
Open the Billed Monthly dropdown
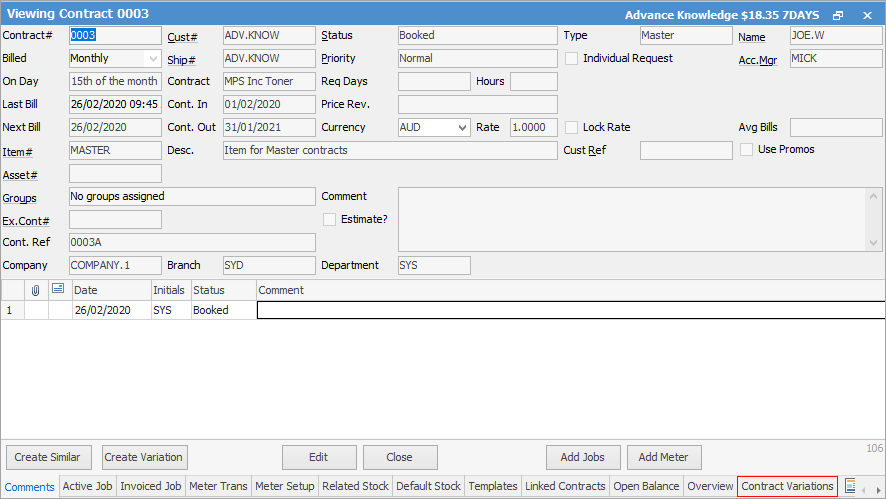click(152, 59)
